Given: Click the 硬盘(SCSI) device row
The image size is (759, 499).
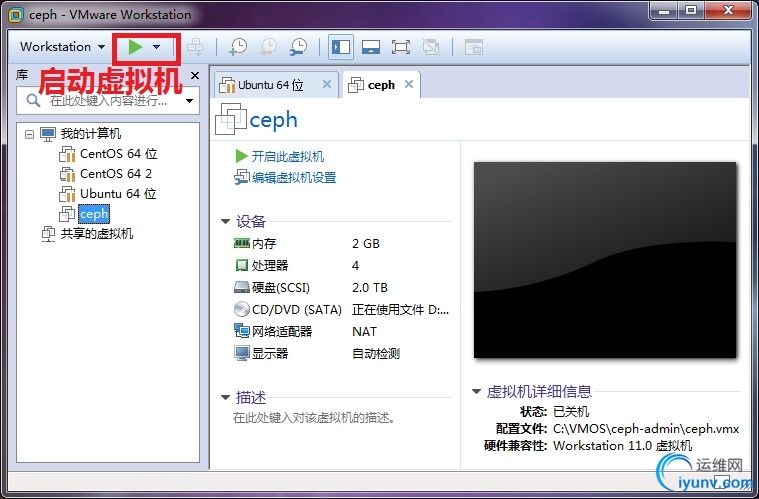Looking at the screenshot, I should 342,287.
